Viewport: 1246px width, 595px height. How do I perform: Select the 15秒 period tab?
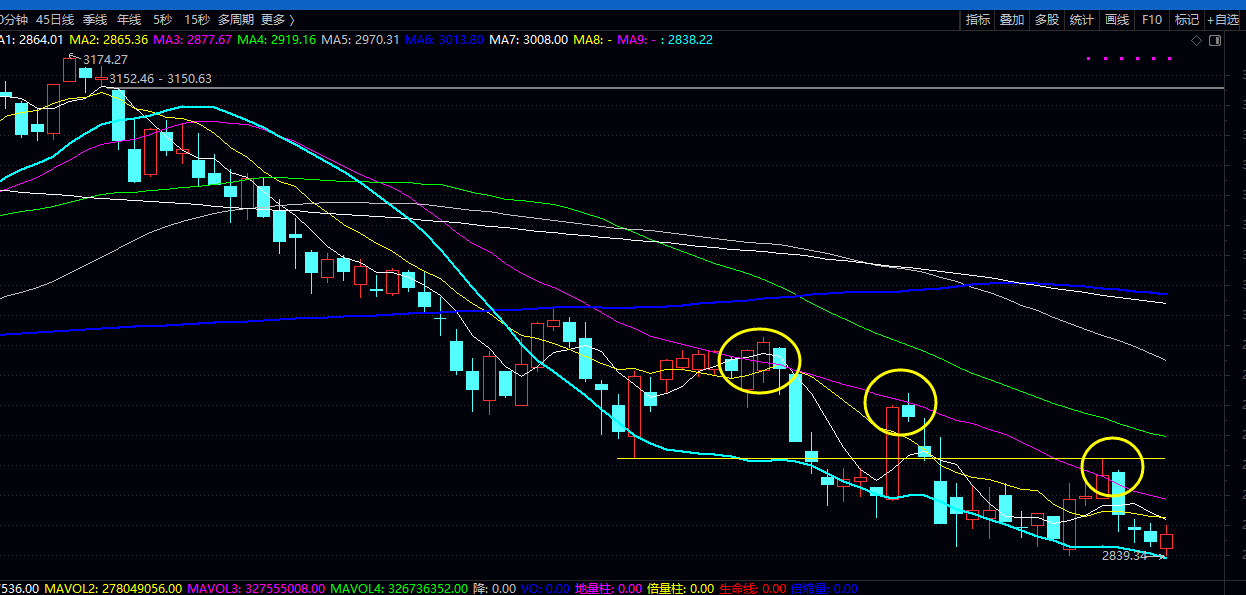196,20
